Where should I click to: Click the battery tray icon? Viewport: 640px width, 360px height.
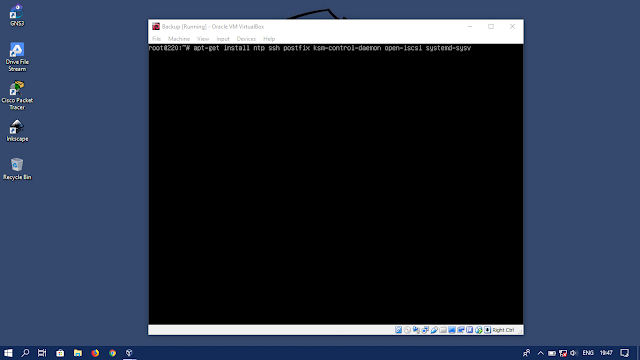pyautogui.click(x=552, y=353)
